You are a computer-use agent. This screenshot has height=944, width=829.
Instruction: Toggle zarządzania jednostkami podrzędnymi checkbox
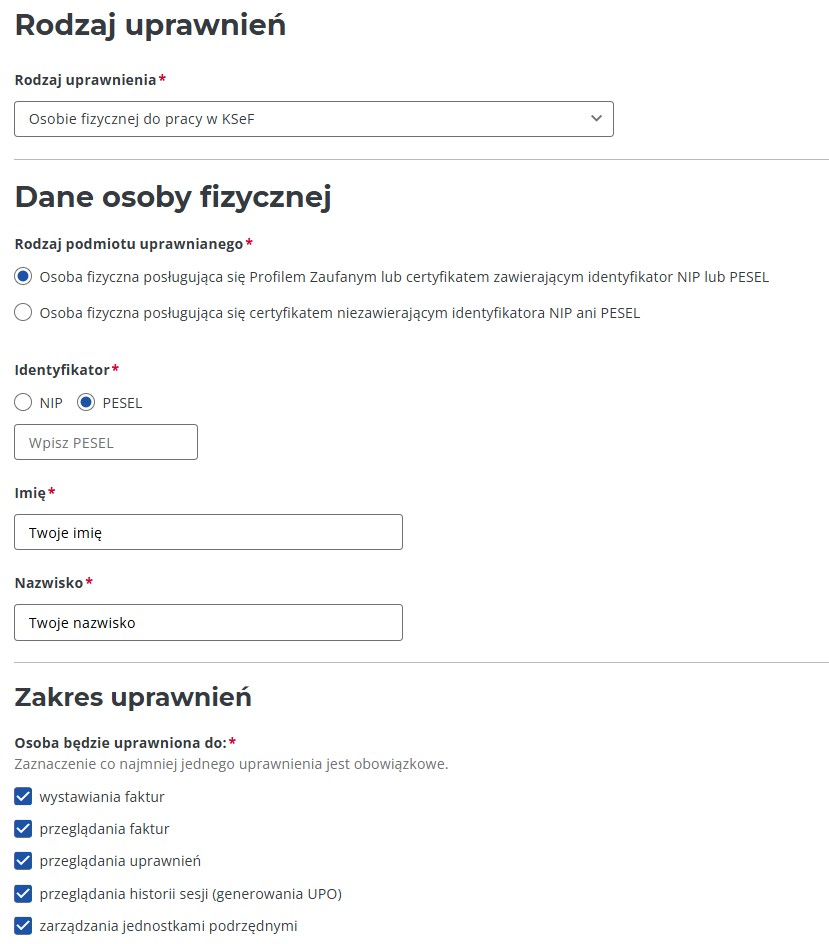(23, 925)
